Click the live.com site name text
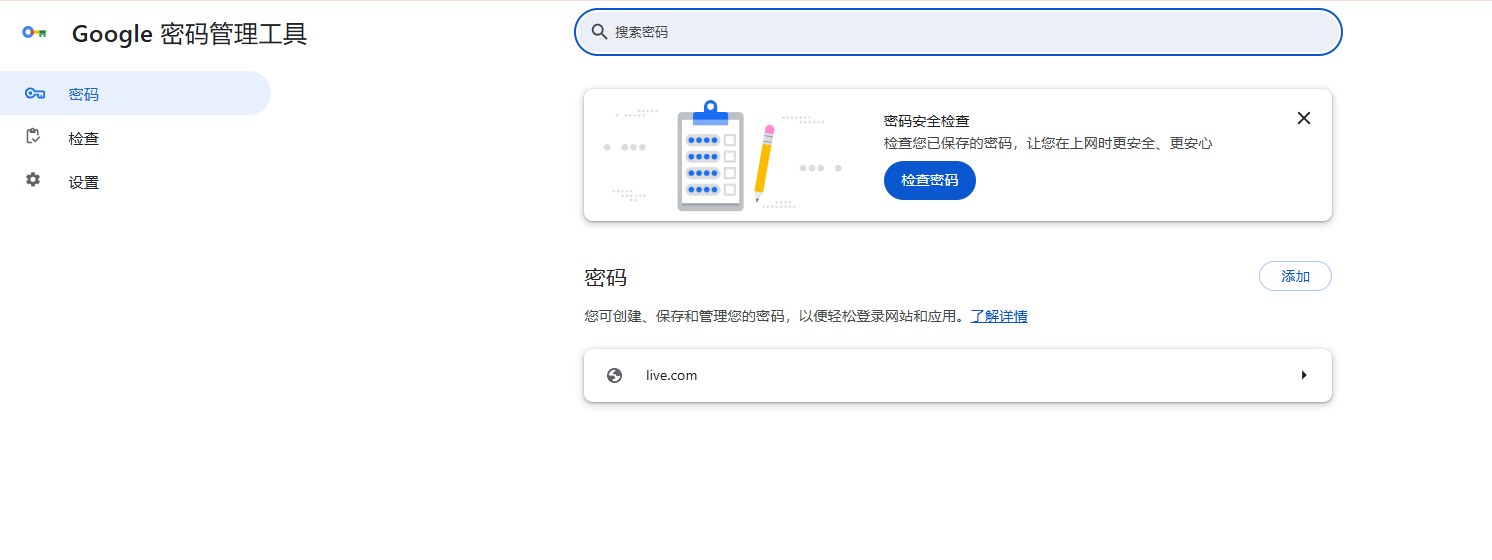 671,376
